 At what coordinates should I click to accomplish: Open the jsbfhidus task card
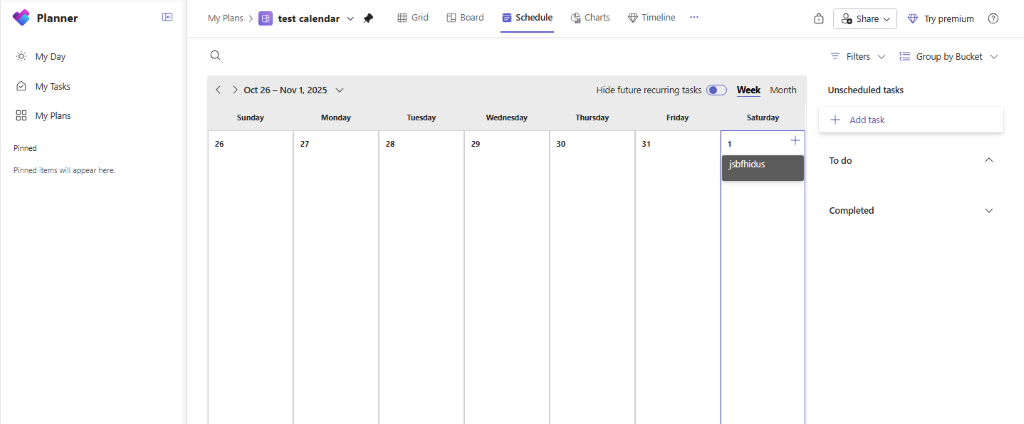[x=763, y=168]
